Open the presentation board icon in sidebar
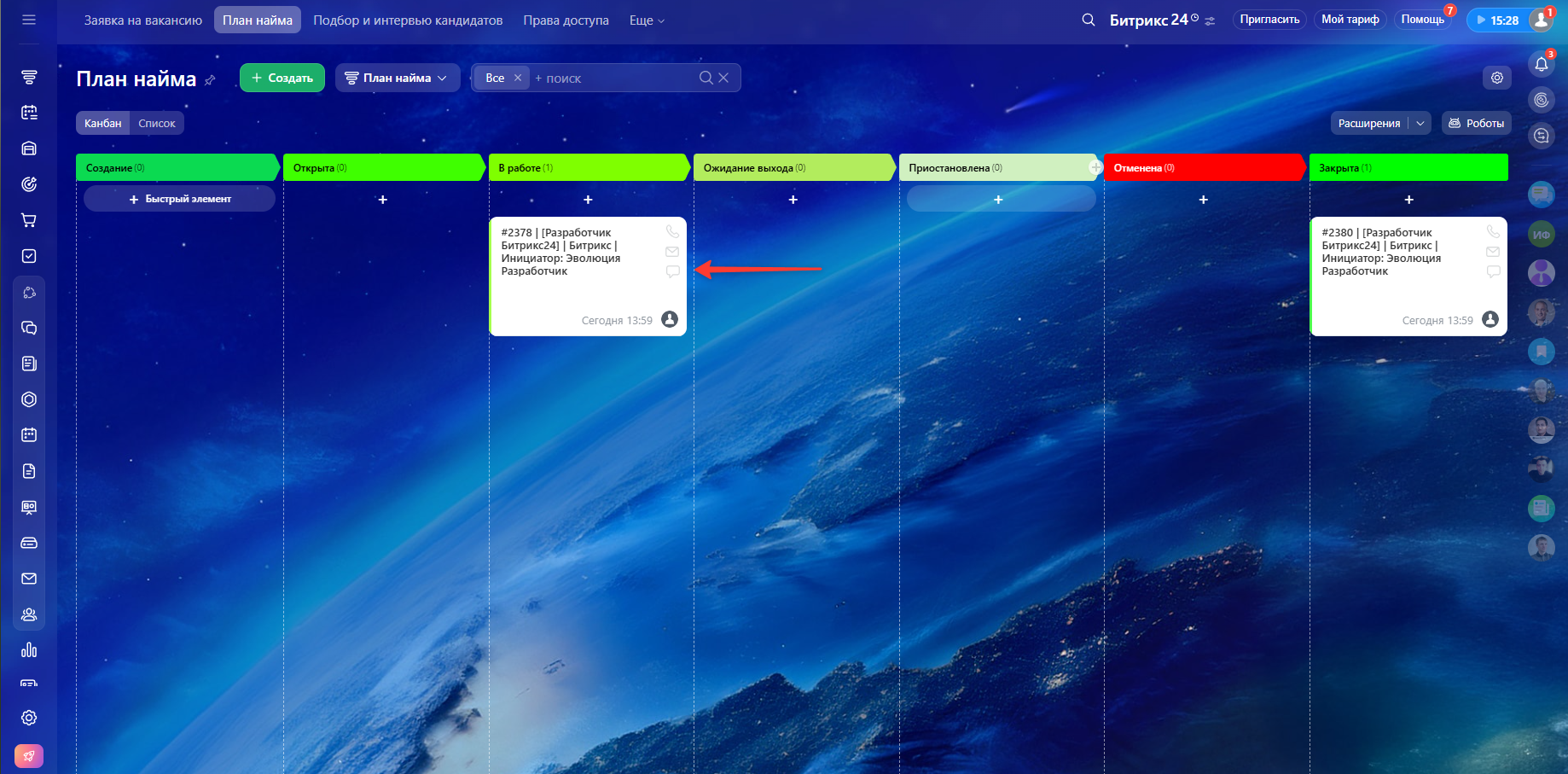 [29, 507]
